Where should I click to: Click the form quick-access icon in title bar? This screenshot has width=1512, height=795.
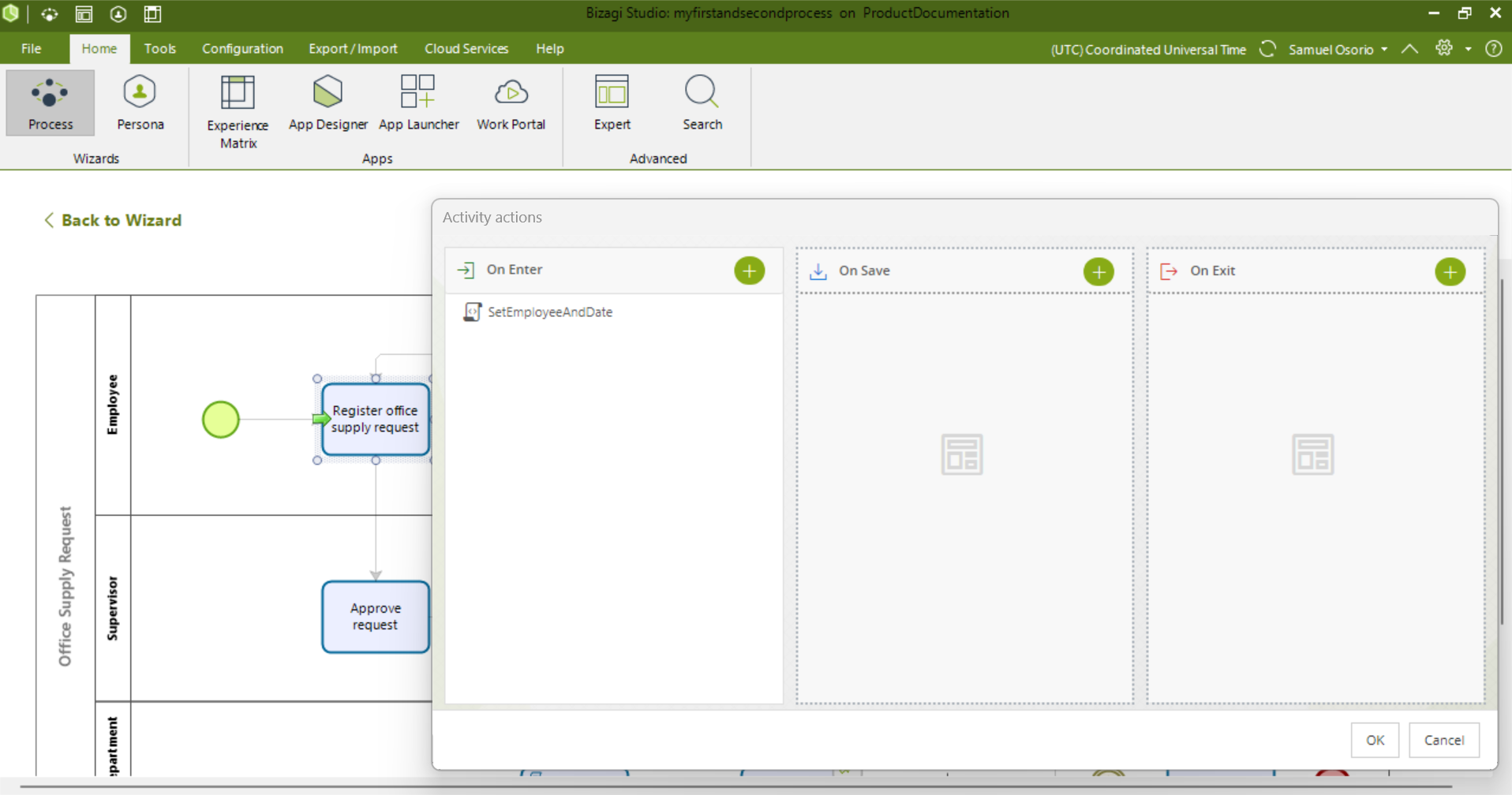pyautogui.click(x=84, y=14)
